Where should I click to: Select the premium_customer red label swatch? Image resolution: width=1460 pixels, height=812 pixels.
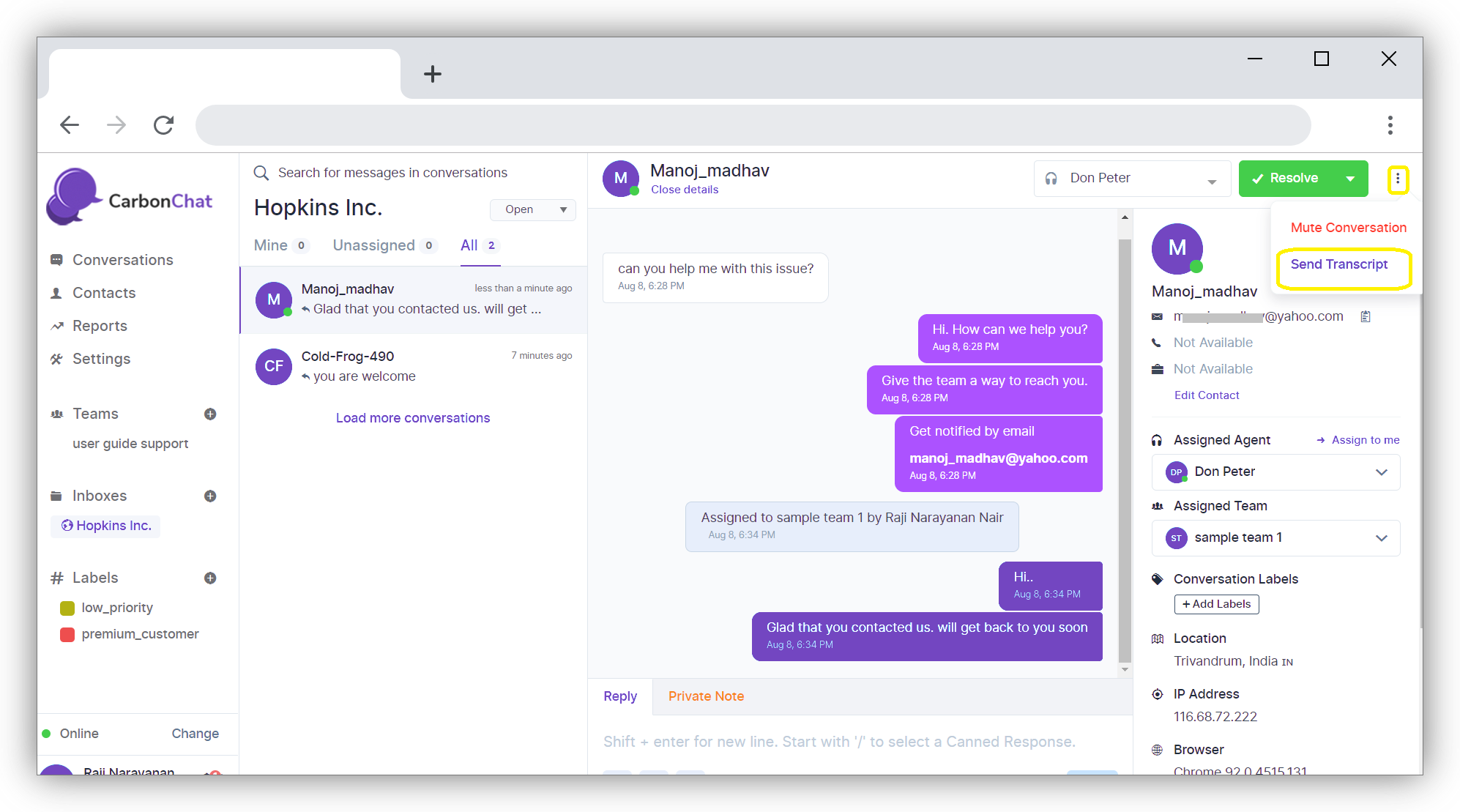(67, 634)
